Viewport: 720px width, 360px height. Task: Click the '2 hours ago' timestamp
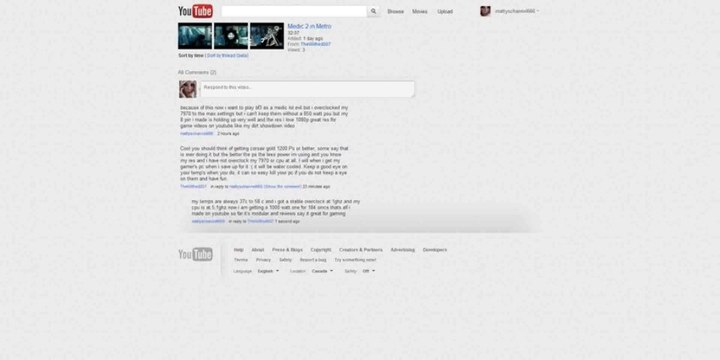(228, 134)
